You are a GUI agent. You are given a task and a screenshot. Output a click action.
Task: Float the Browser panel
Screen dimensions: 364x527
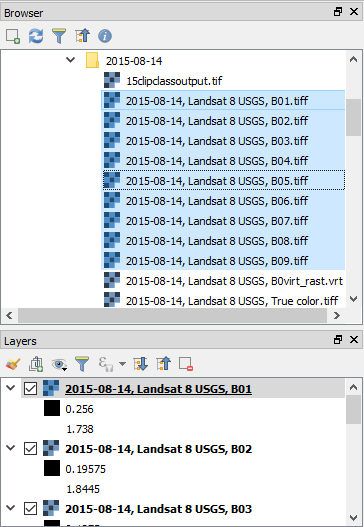[x=338, y=12]
